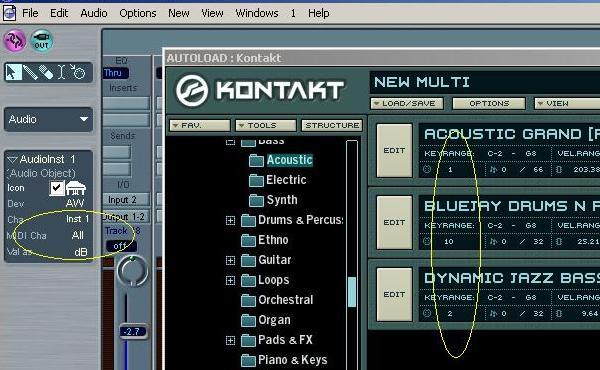Image resolution: width=600 pixels, height=370 pixels.
Task: Open the View menu in menu bar
Action: click(x=212, y=13)
